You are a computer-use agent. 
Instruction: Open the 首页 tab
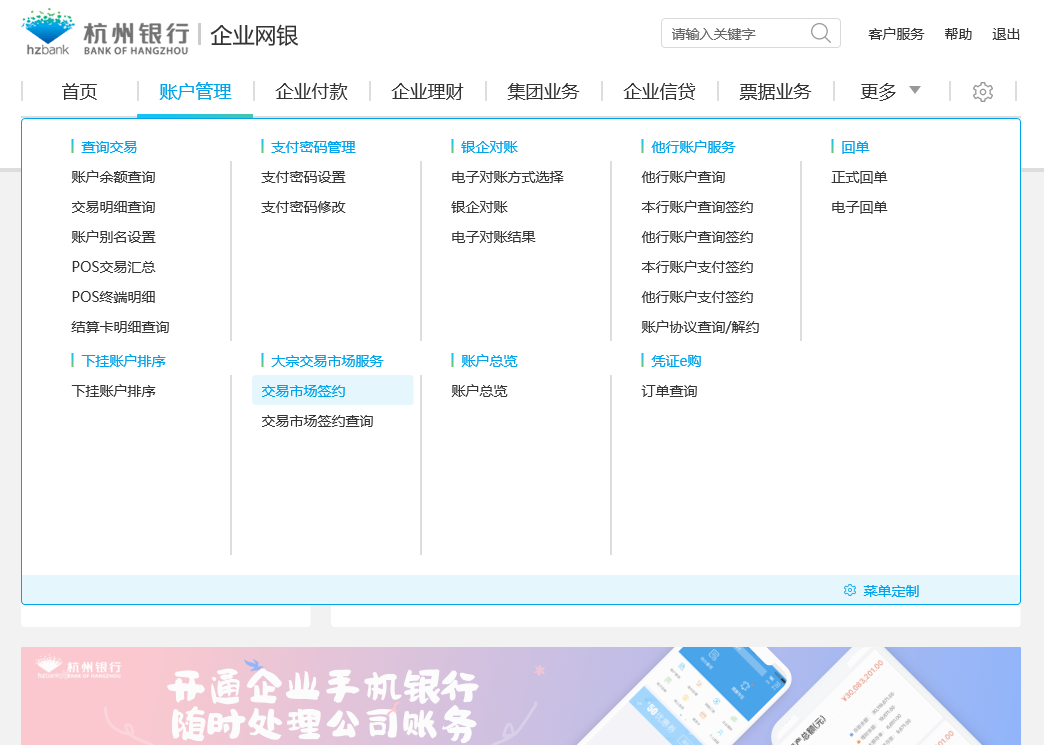80,92
